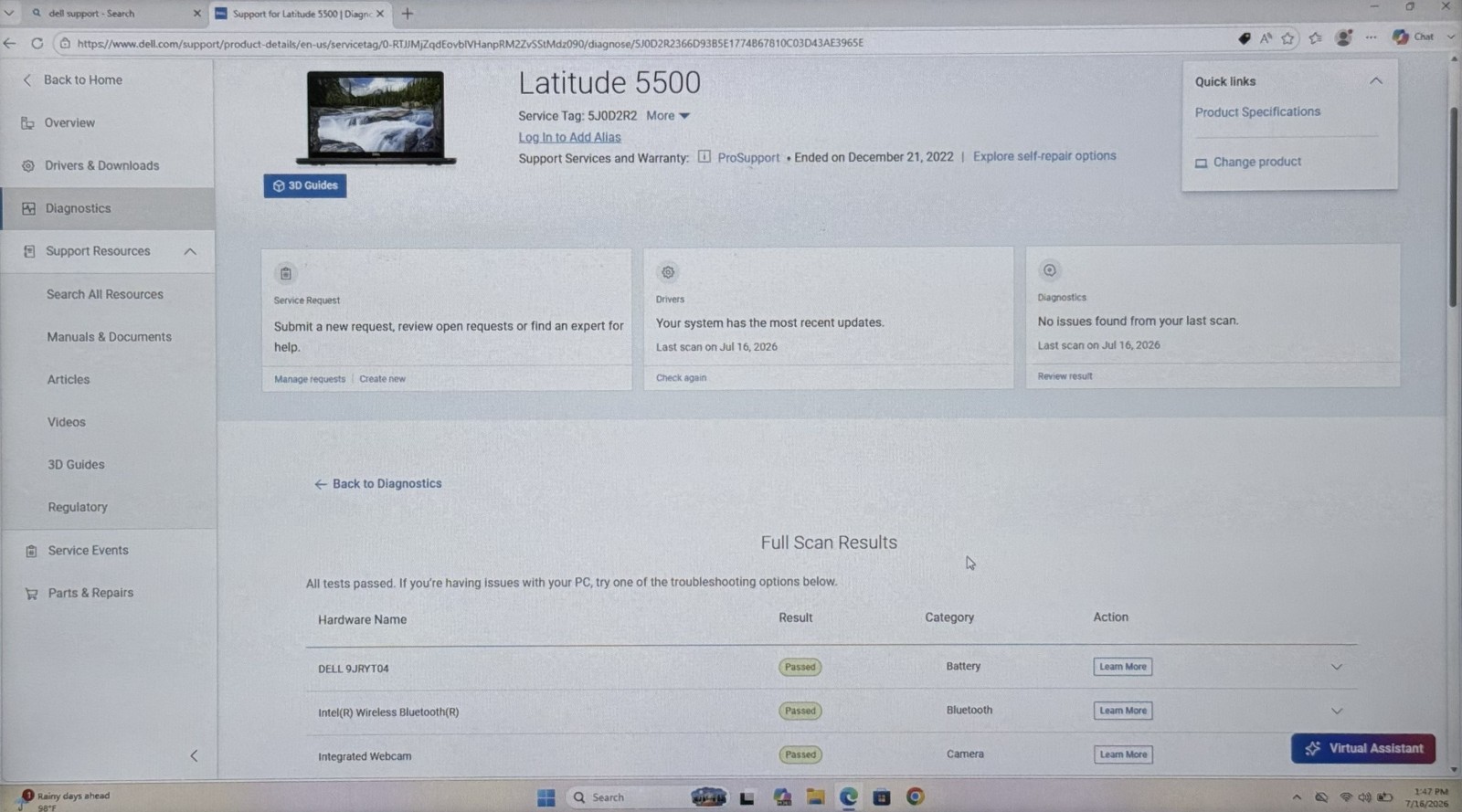This screenshot has height=812, width=1462.
Task: Click Check again under Drivers
Action: click(681, 377)
